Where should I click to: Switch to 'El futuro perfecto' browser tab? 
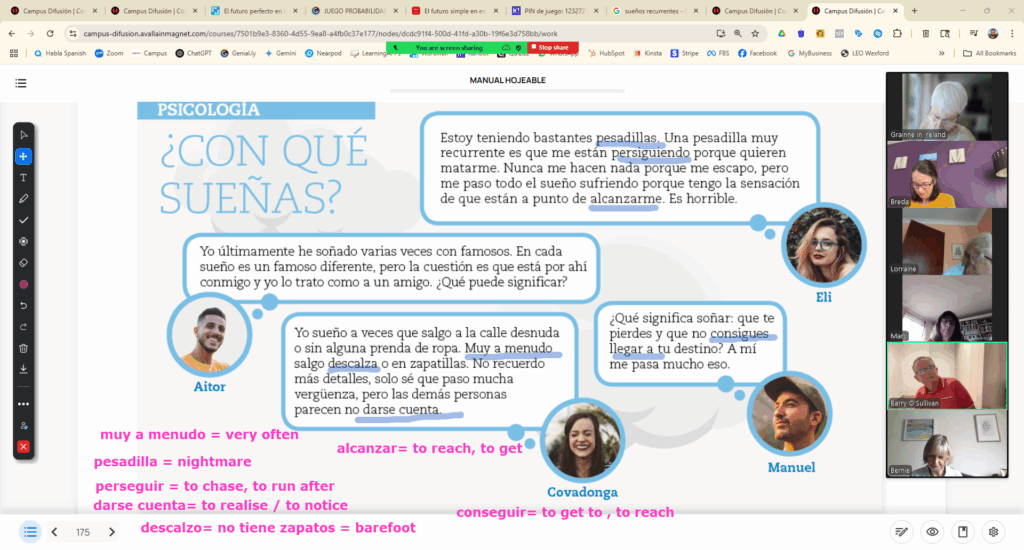(253, 10)
